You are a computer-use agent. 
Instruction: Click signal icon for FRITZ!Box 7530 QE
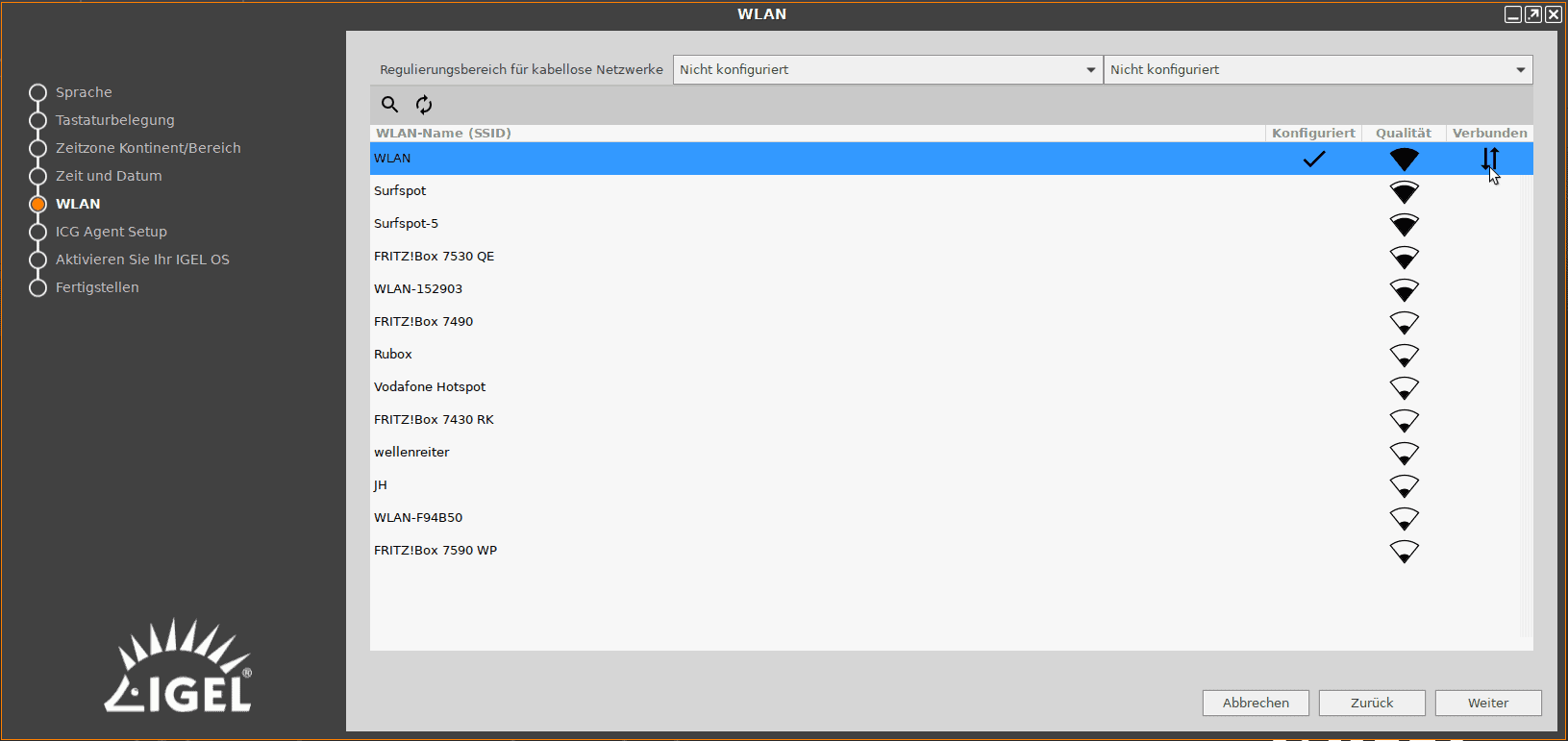pyautogui.click(x=1404, y=257)
